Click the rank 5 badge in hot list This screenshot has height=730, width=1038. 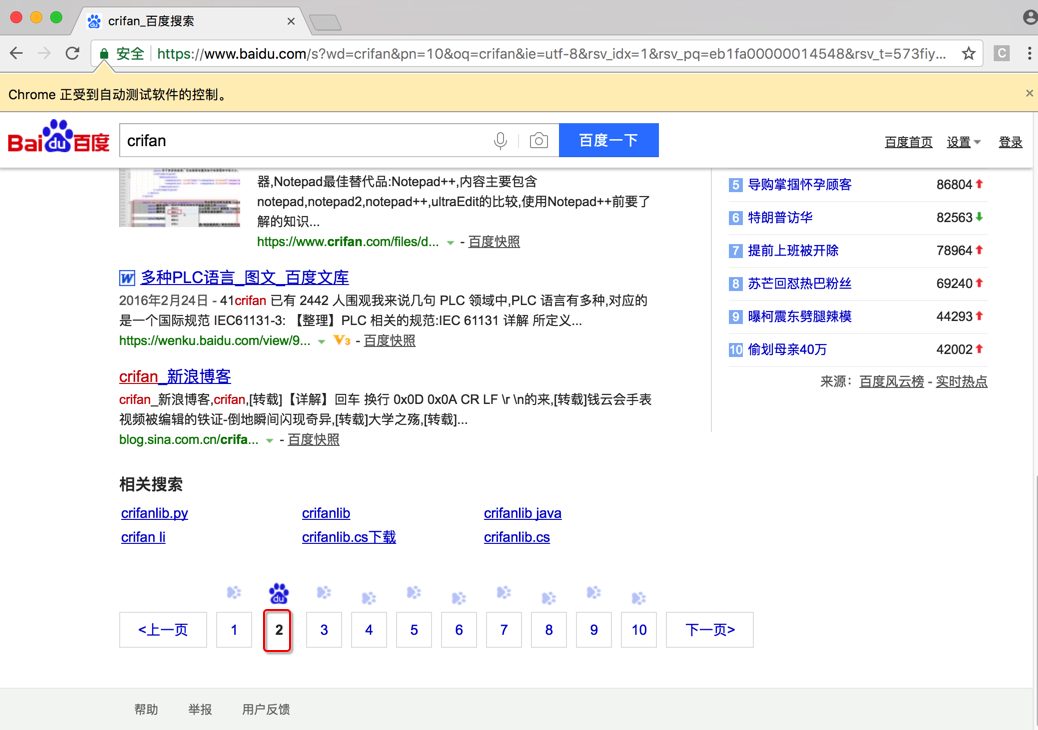735,185
